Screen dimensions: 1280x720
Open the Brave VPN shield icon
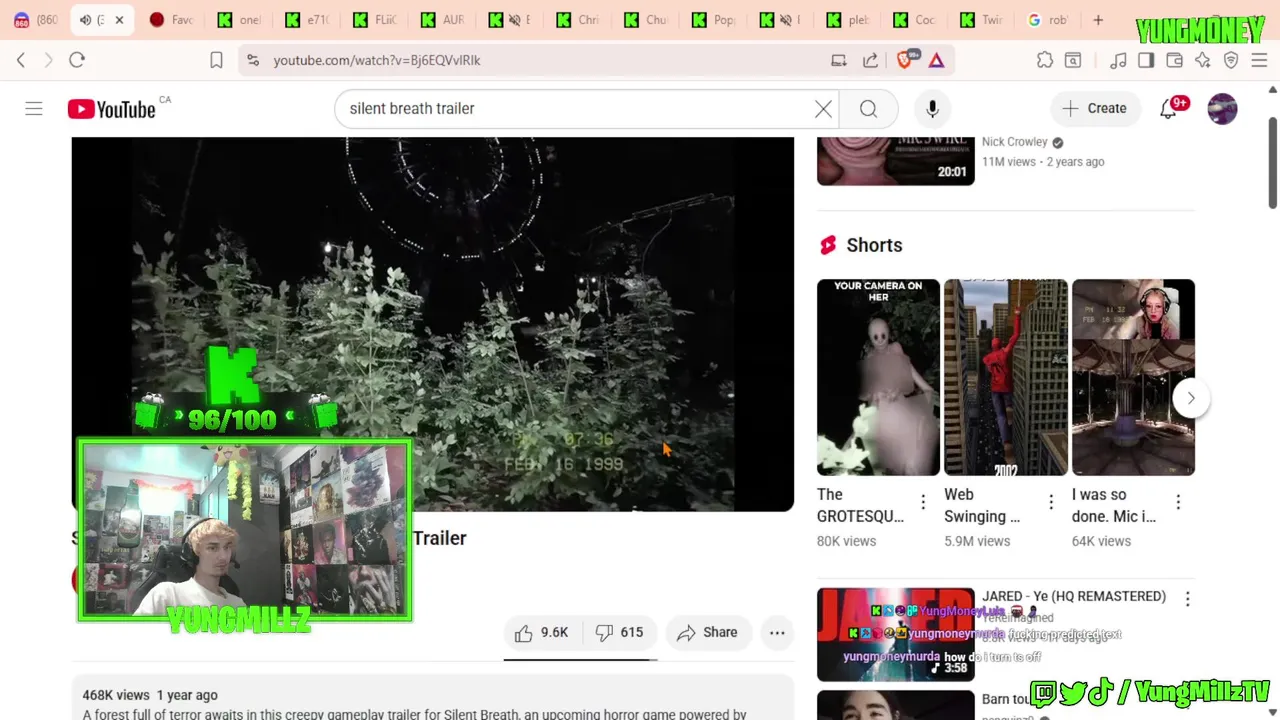coord(1231,60)
